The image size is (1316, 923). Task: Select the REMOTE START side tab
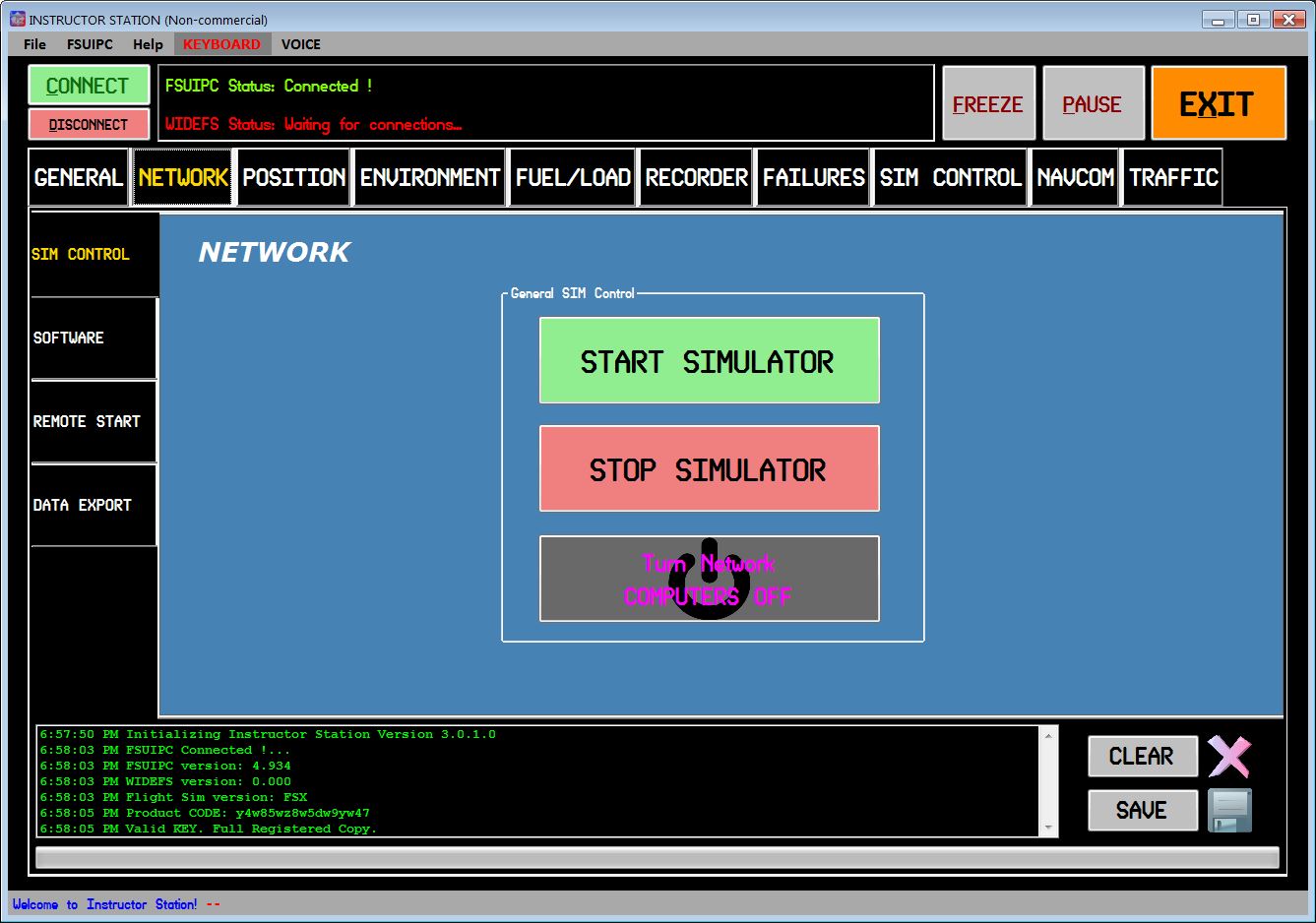click(94, 421)
